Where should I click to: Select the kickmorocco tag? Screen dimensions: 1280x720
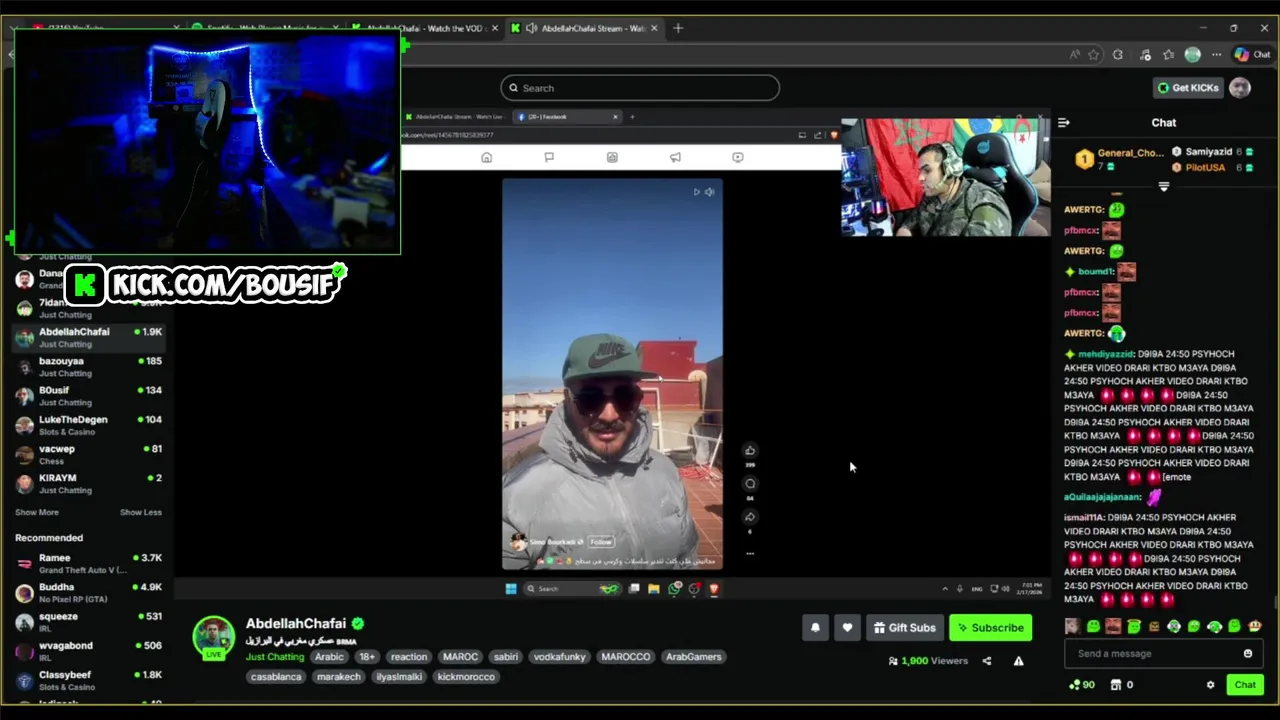click(x=466, y=677)
